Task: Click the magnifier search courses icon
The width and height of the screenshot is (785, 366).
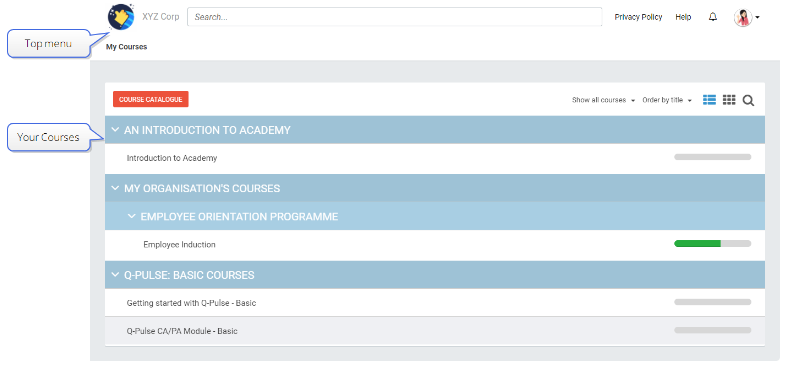Action: 748,101
